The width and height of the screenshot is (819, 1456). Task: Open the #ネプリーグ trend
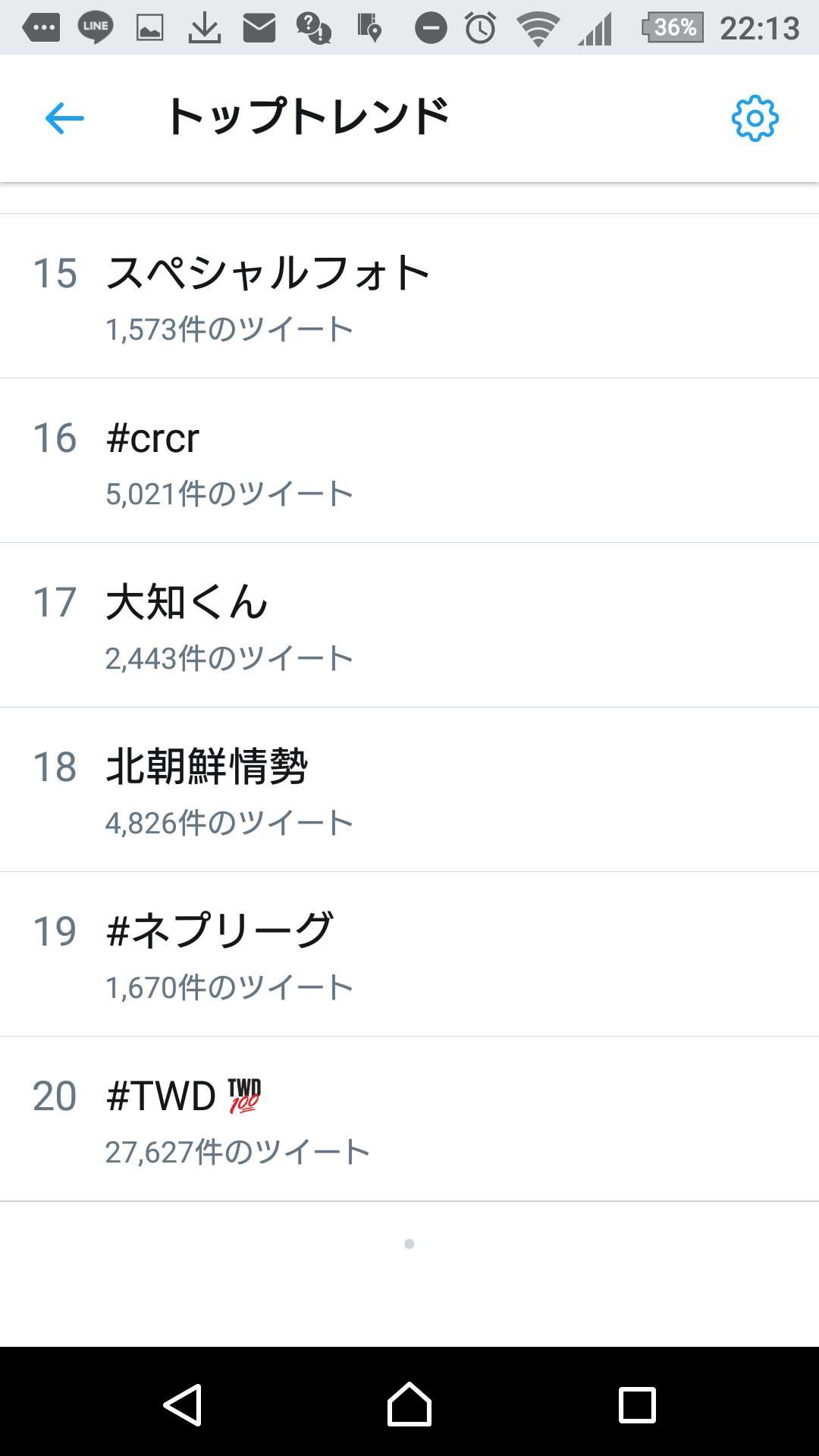[409, 954]
